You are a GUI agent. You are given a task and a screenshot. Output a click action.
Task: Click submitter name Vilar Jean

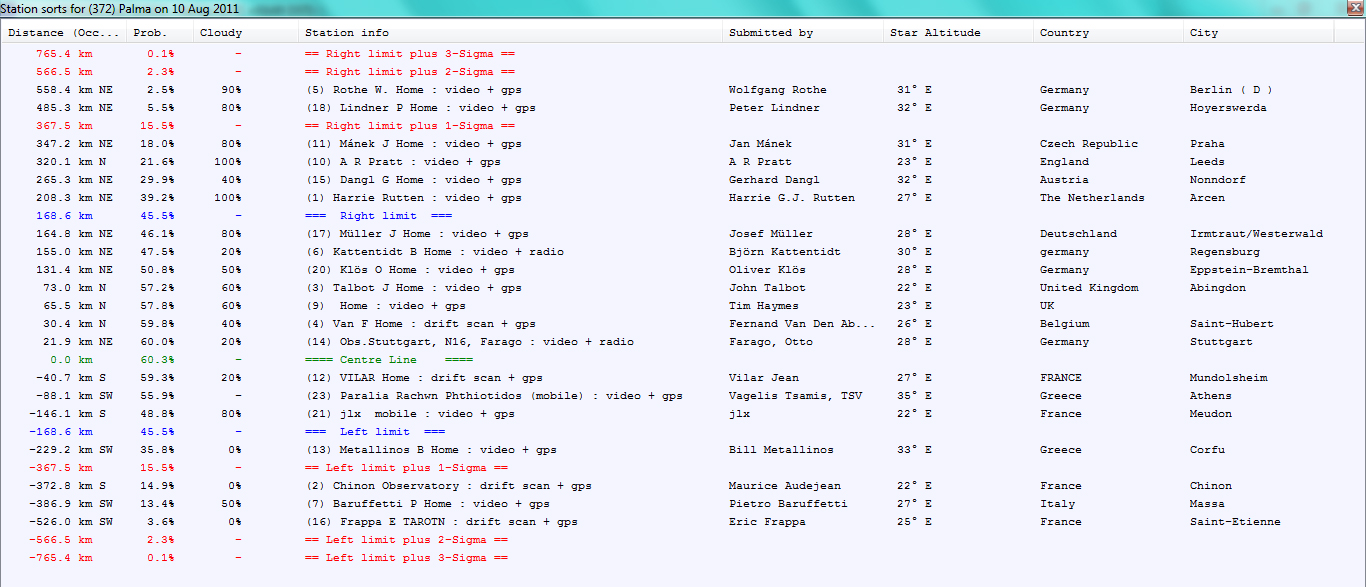click(x=763, y=378)
